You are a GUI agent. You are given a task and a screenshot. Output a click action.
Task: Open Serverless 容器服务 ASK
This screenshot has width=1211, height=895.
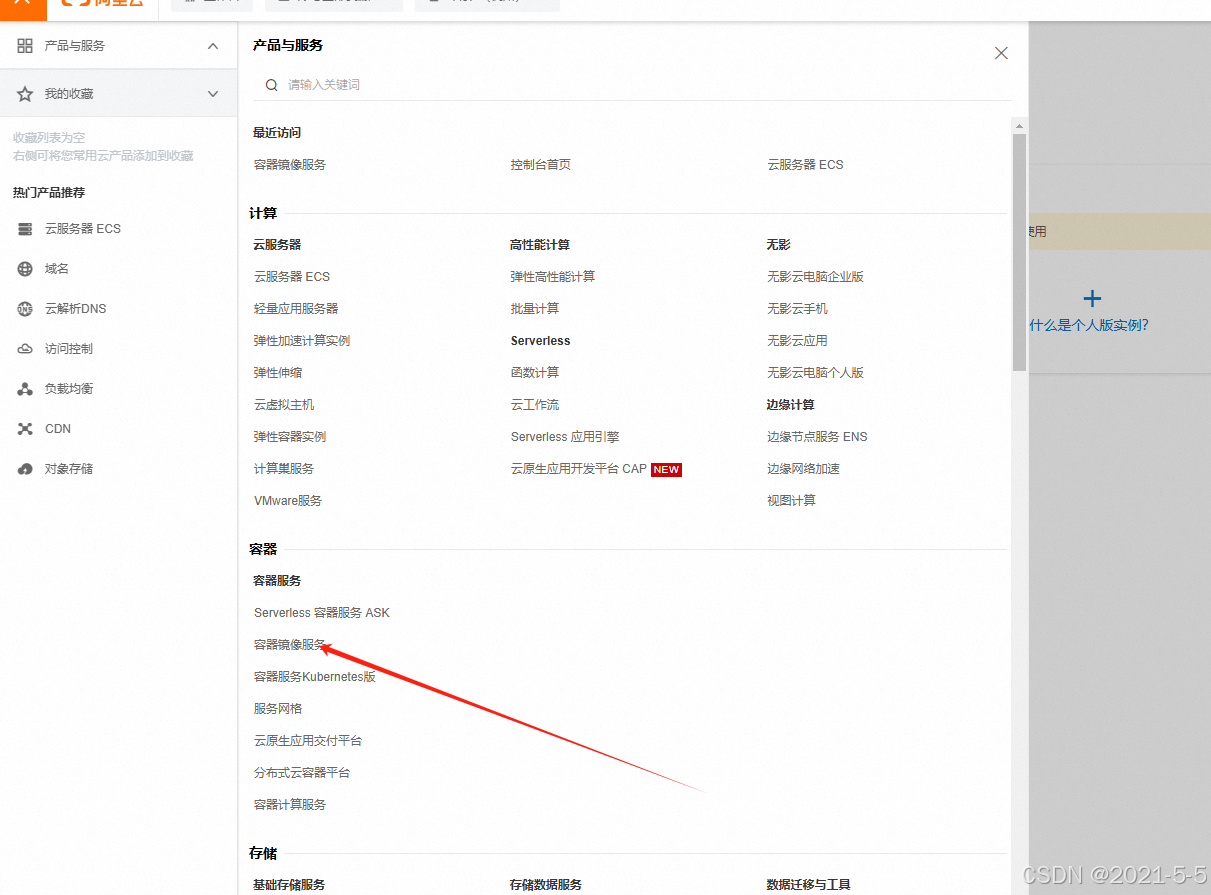pyautogui.click(x=322, y=613)
